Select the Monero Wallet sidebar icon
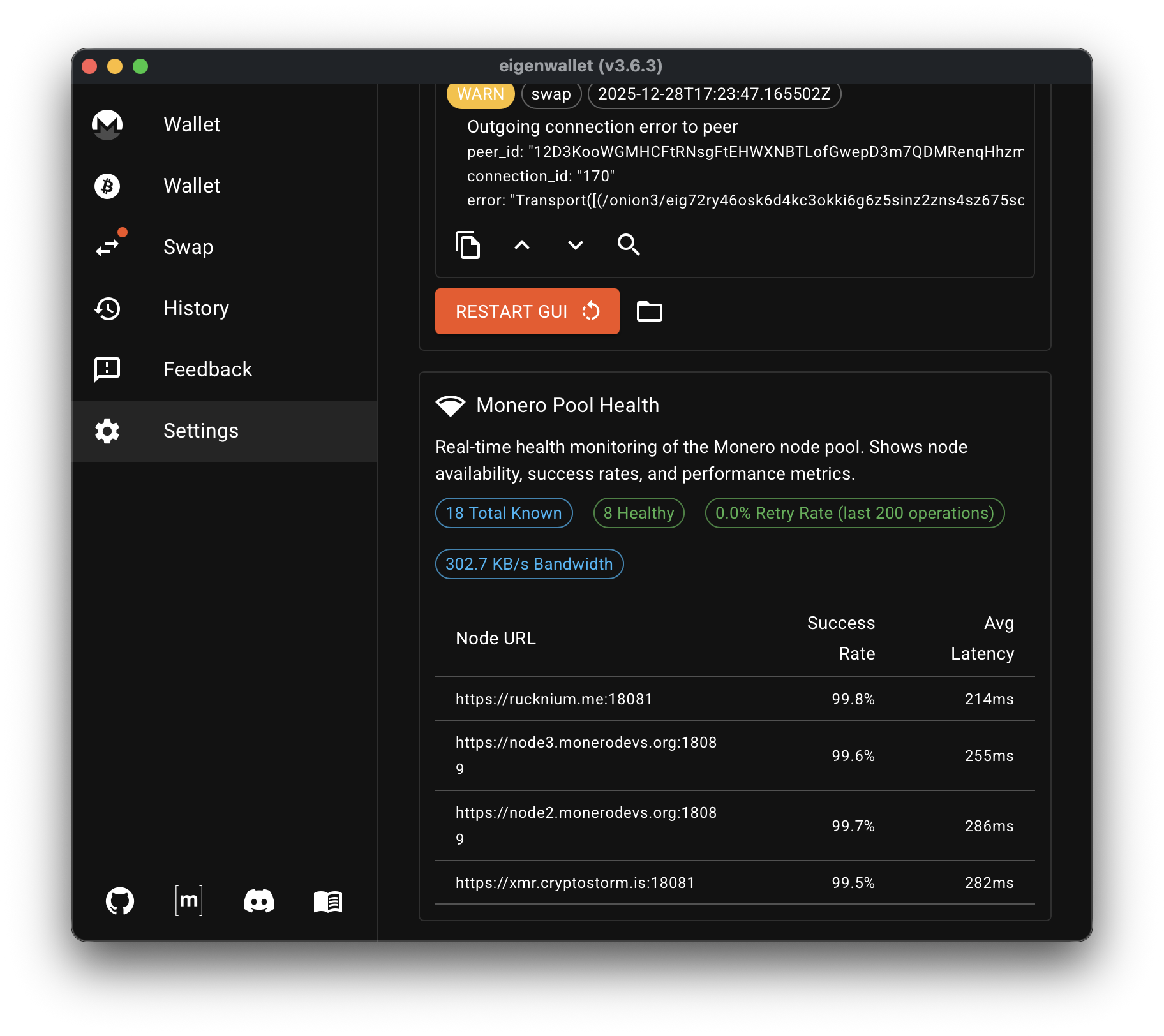Viewport: 1164px width, 1036px height. point(107,125)
